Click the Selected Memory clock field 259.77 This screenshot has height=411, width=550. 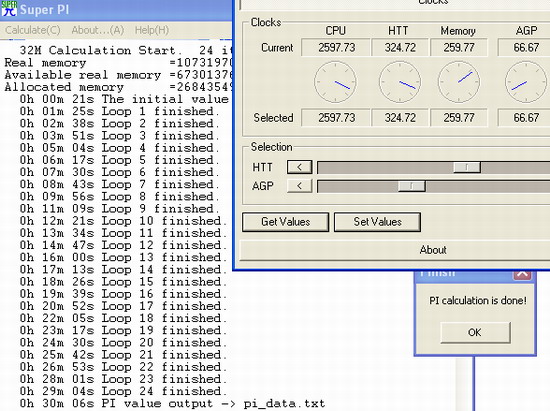459,117
